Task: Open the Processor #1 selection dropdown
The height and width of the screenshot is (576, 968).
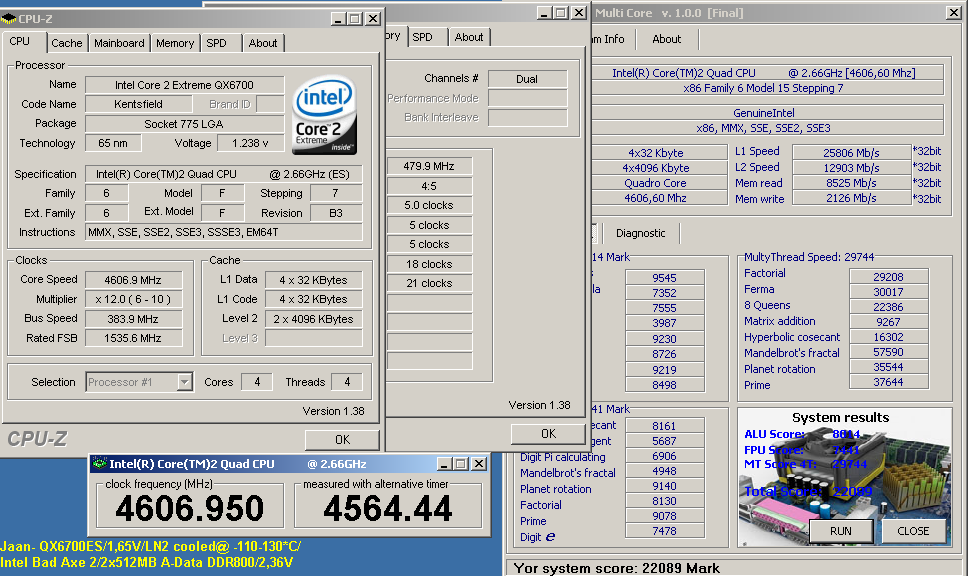Action: pos(185,382)
